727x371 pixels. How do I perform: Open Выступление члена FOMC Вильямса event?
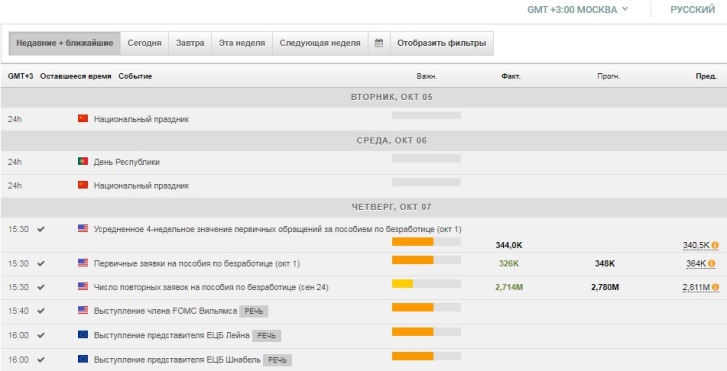click(x=165, y=311)
